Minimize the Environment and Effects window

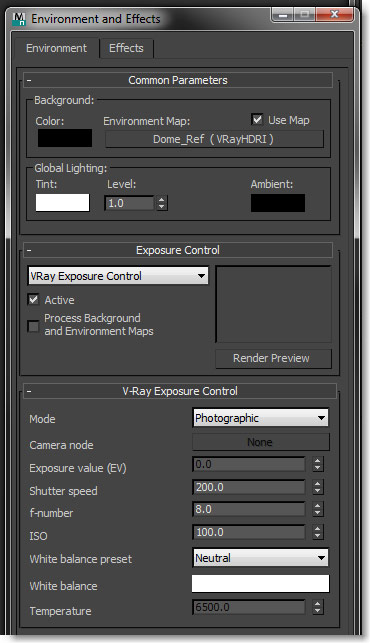point(282,14)
